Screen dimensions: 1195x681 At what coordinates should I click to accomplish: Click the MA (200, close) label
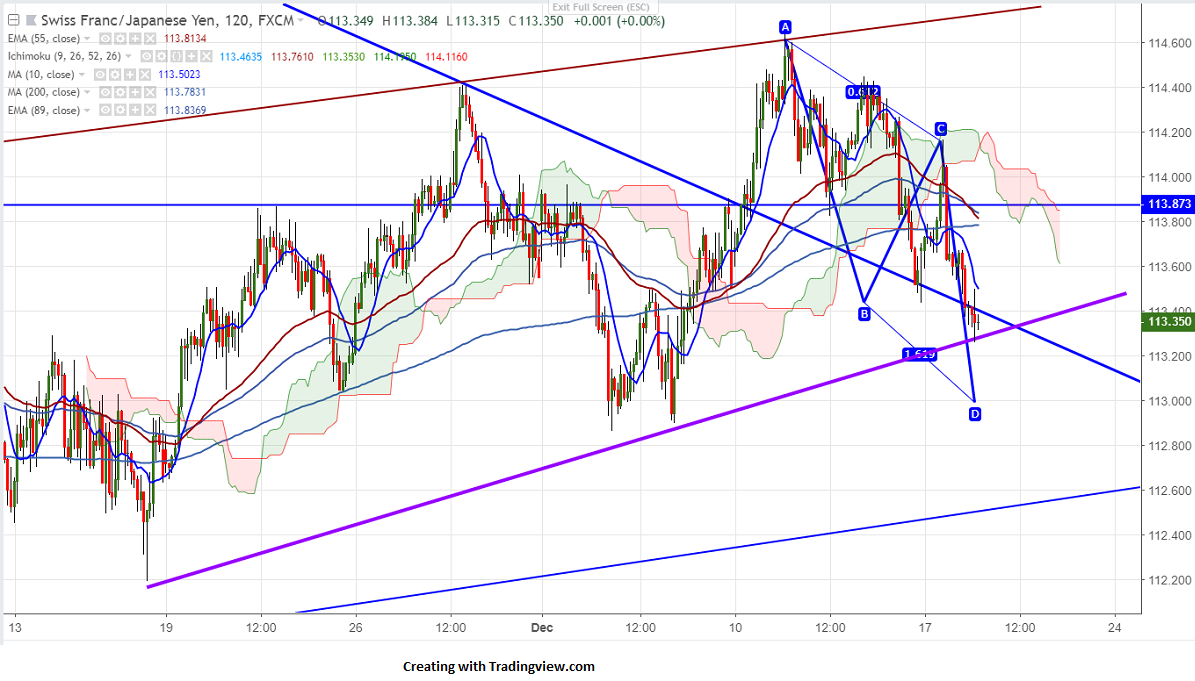click(x=43, y=92)
